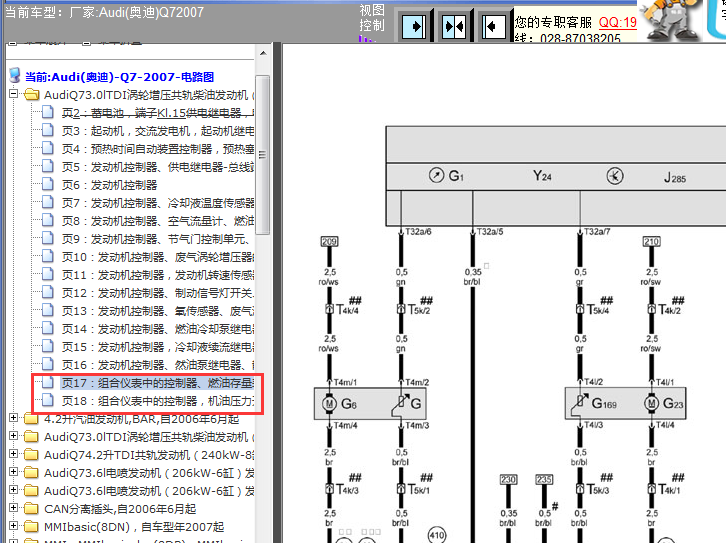
Task: Click the page icon beside 页10
Action: tap(48, 256)
